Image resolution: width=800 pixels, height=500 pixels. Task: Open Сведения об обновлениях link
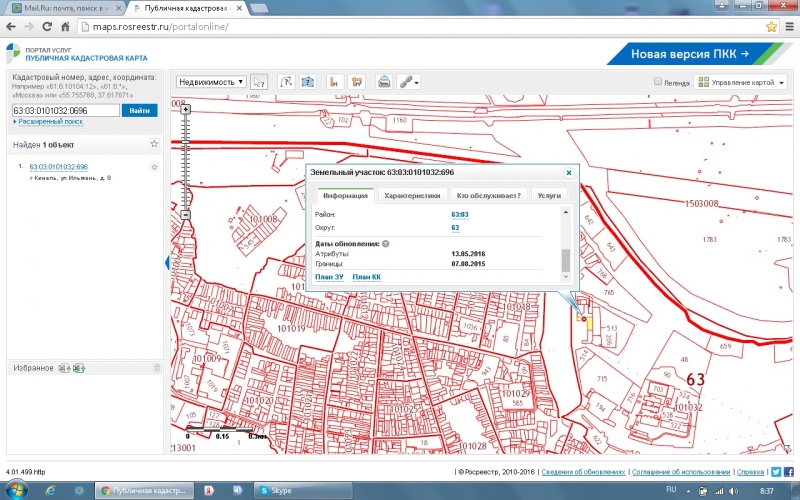pyautogui.click(x=583, y=472)
